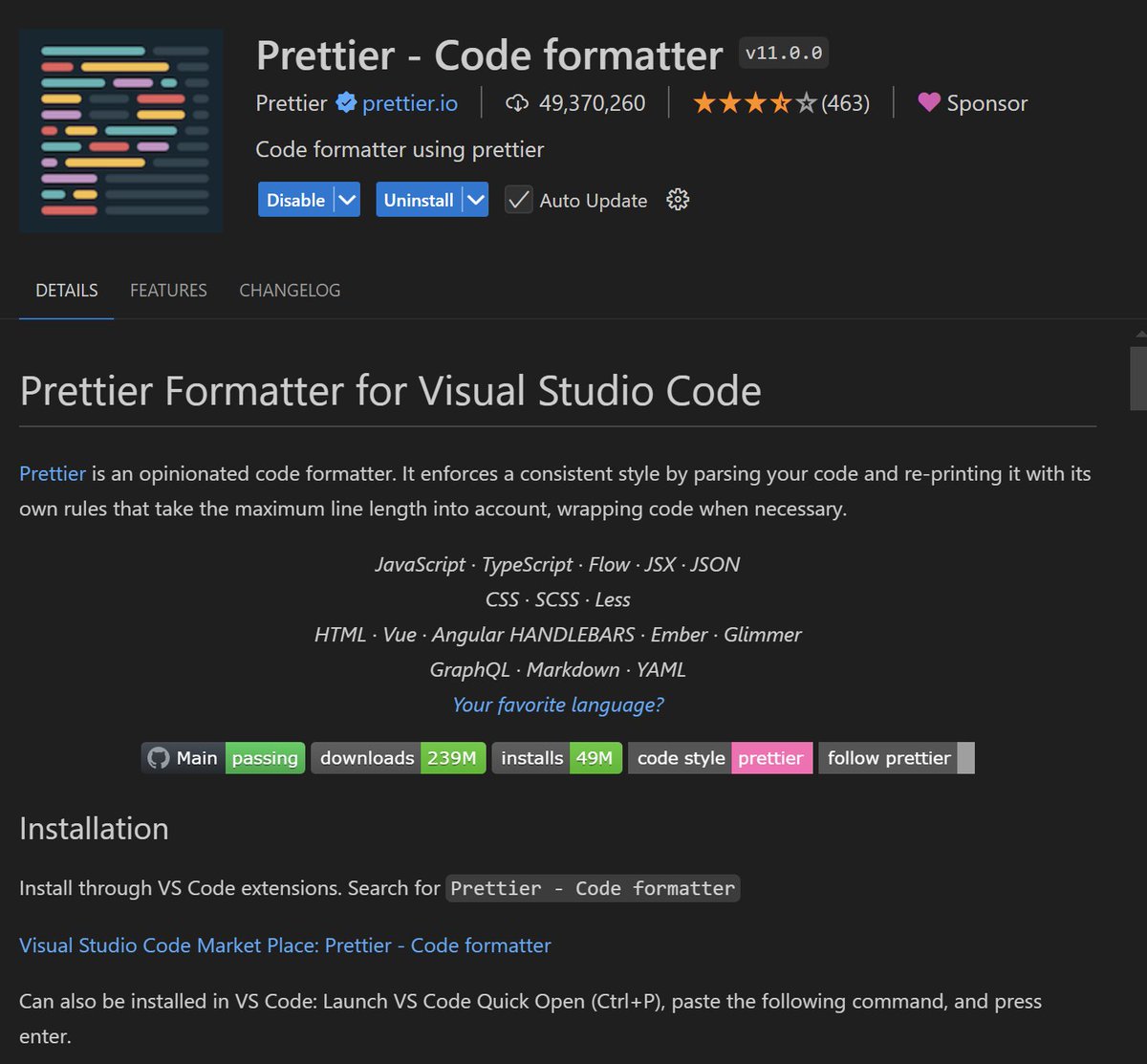Click the 'Prettier Formatter for Visual Studio Code' heading

[x=390, y=392]
